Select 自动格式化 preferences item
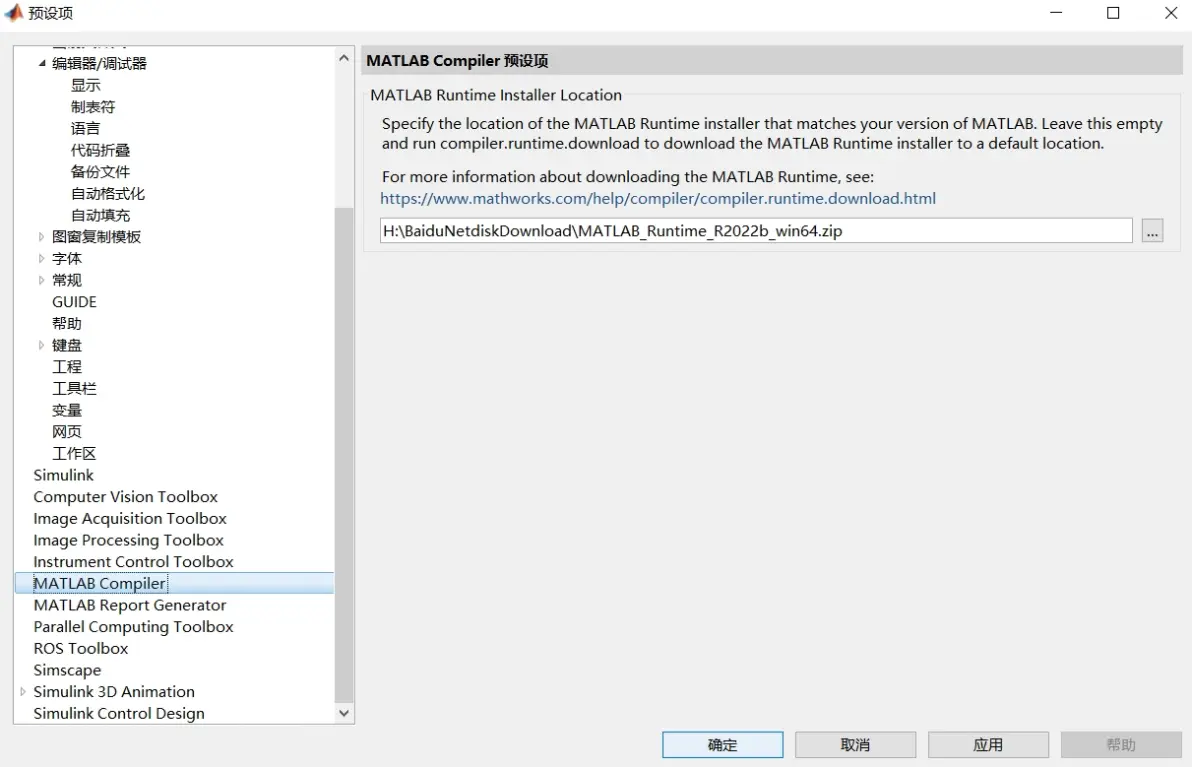The image size is (1192, 767). [x=107, y=194]
